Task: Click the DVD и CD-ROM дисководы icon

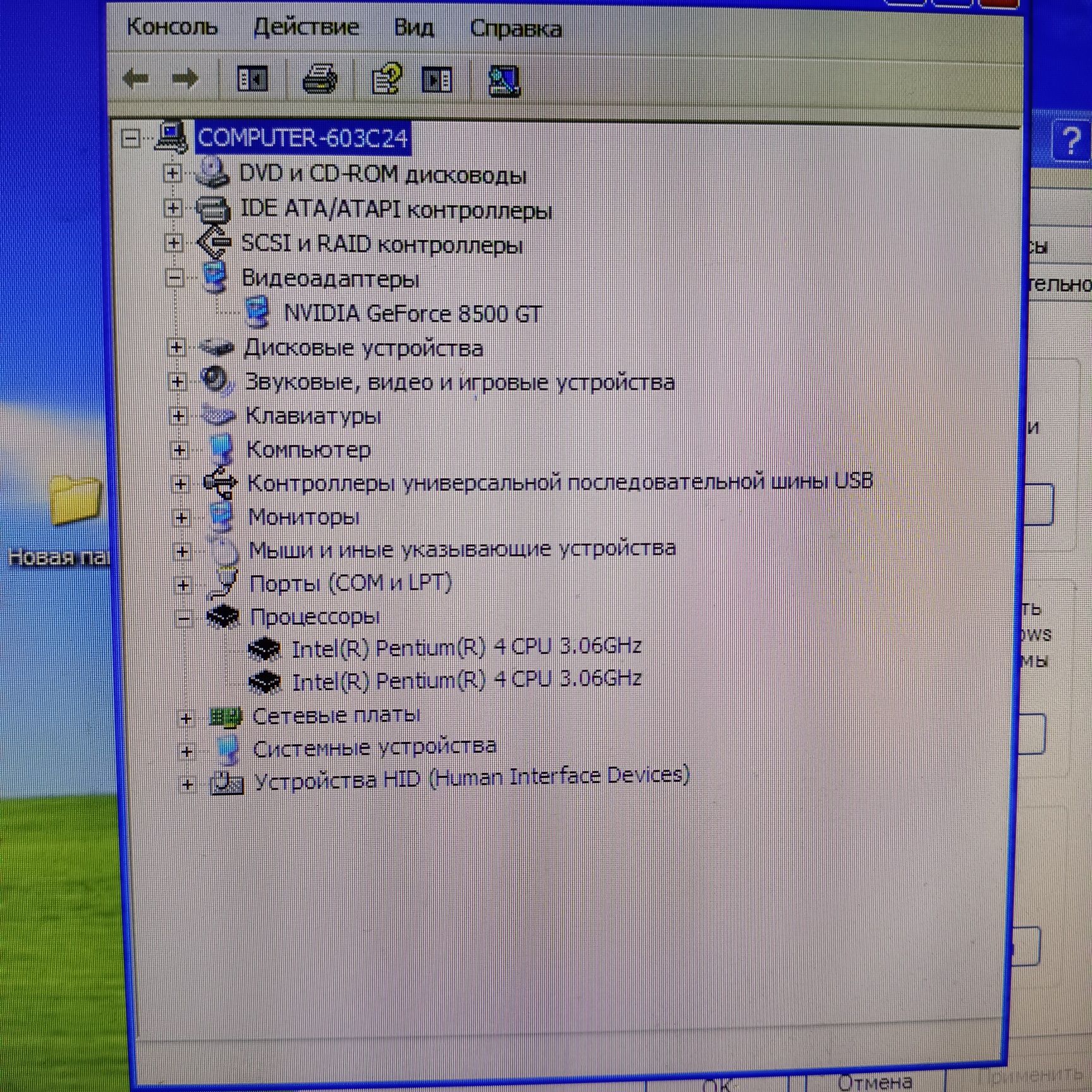Action: click(212, 172)
